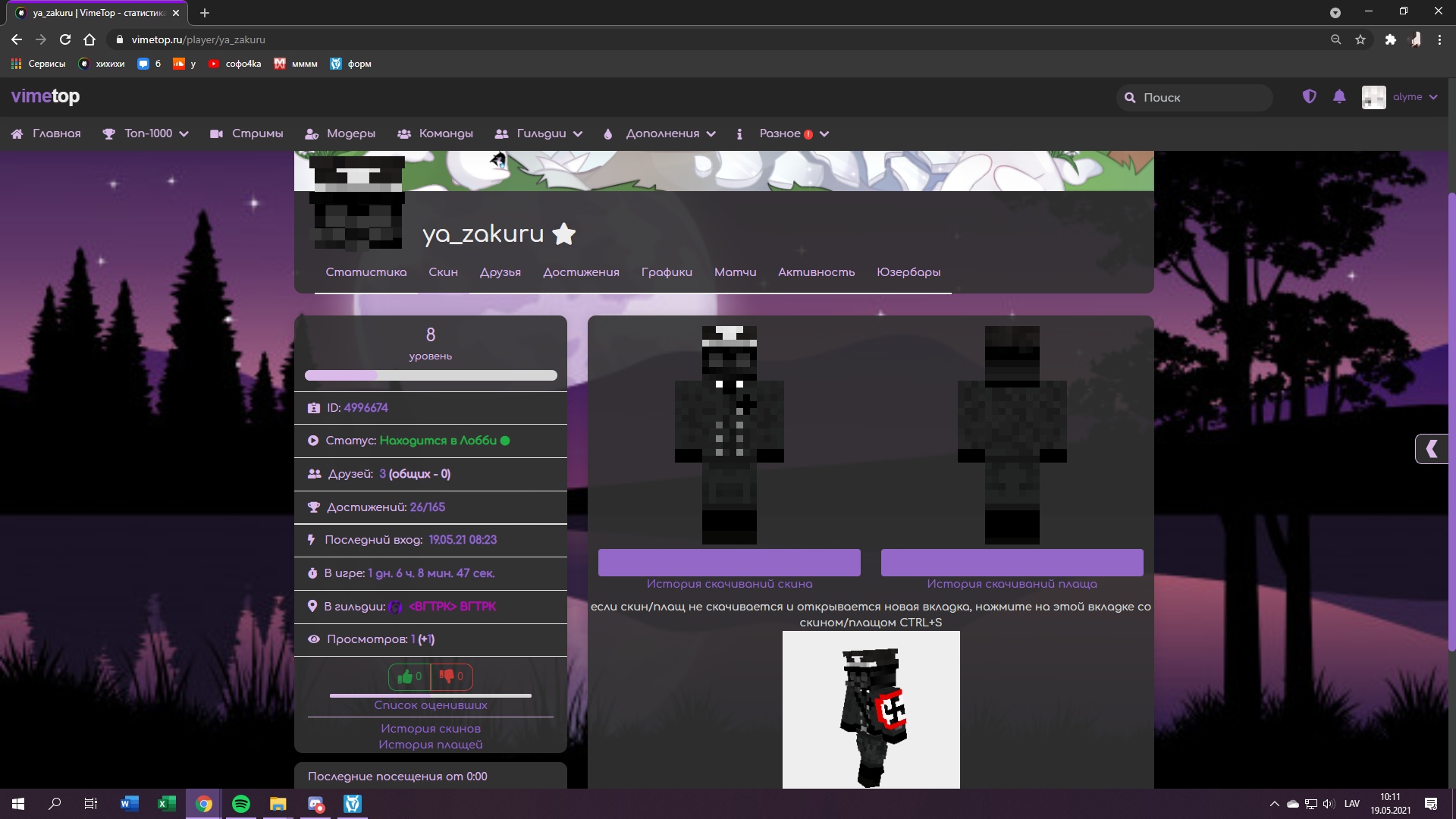1456x819 pixels.
Task: Click the Список оценивших link
Action: point(430,705)
